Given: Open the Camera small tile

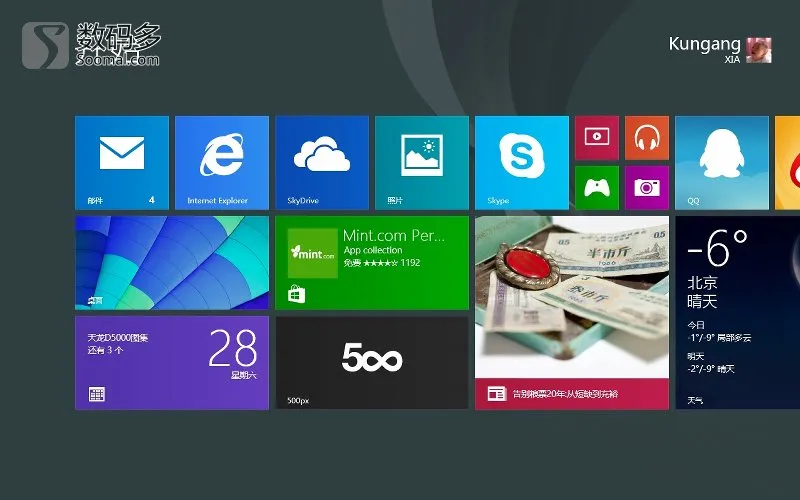Looking at the screenshot, I should pyautogui.click(x=646, y=188).
